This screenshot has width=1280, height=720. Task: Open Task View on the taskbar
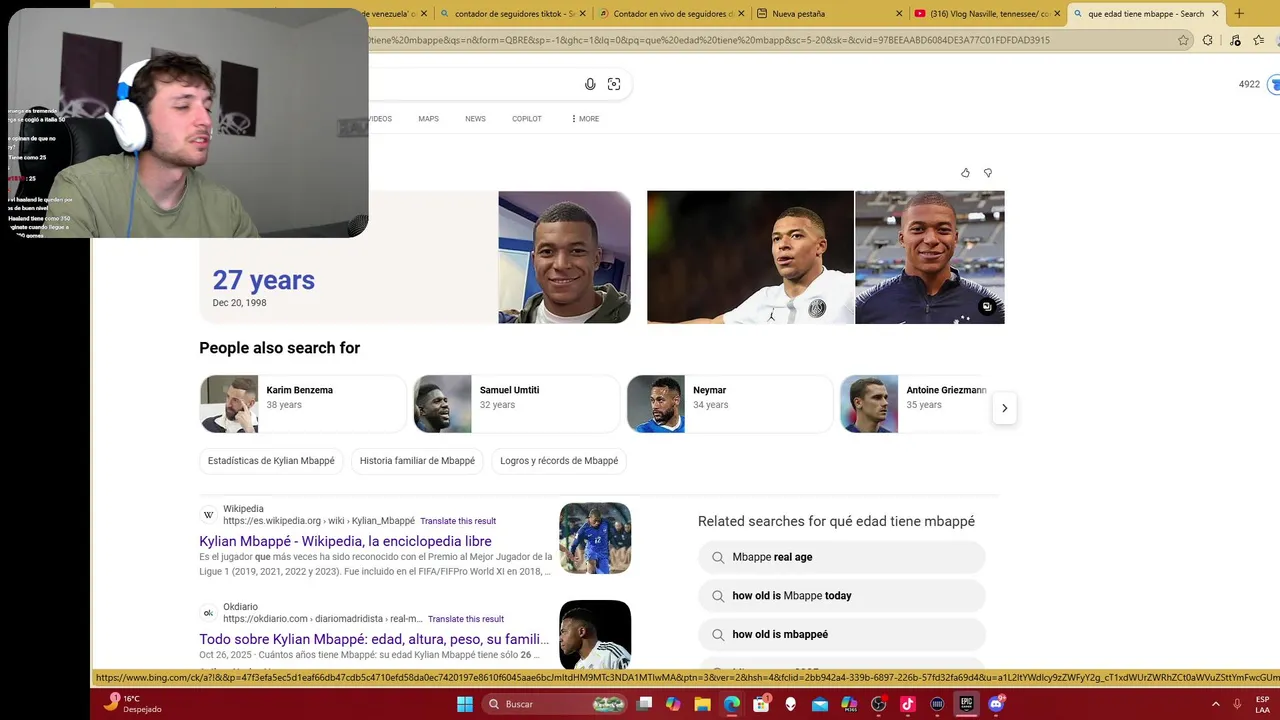[645, 704]
